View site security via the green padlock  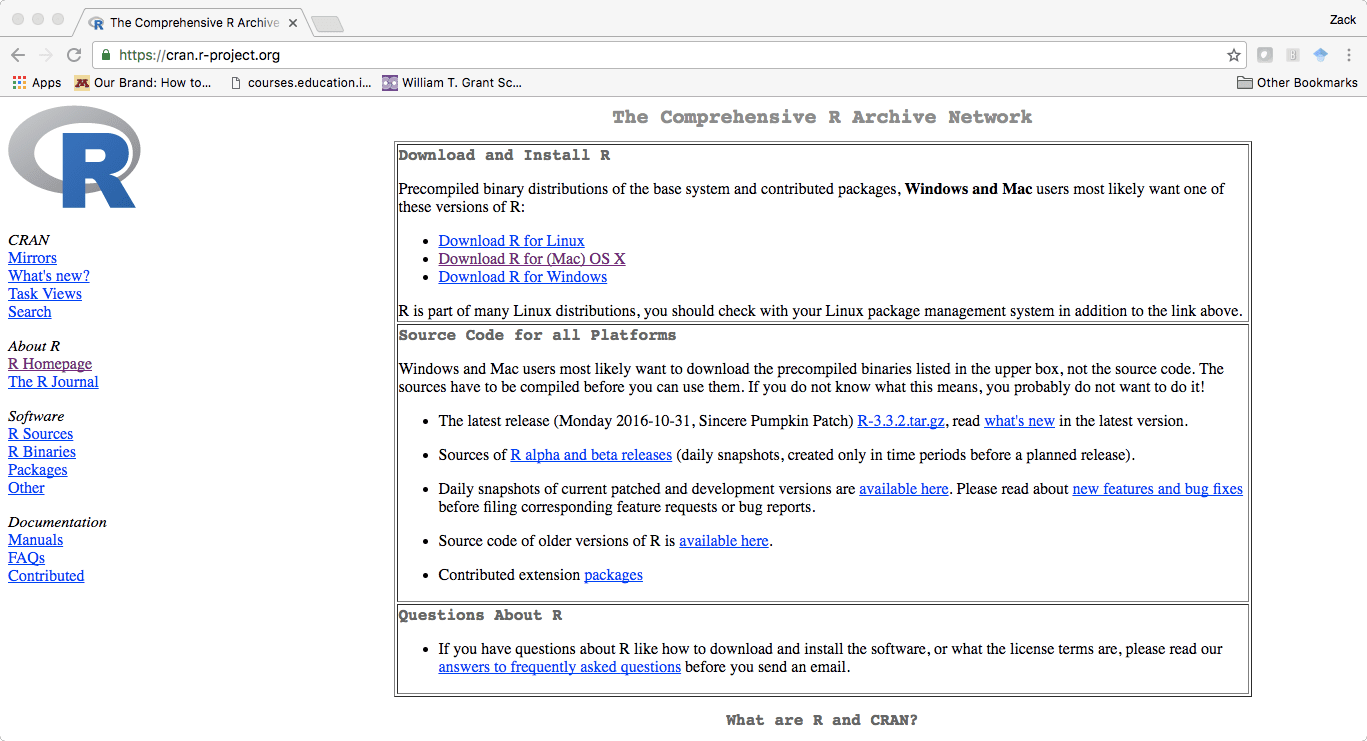(x=106, y=55)
